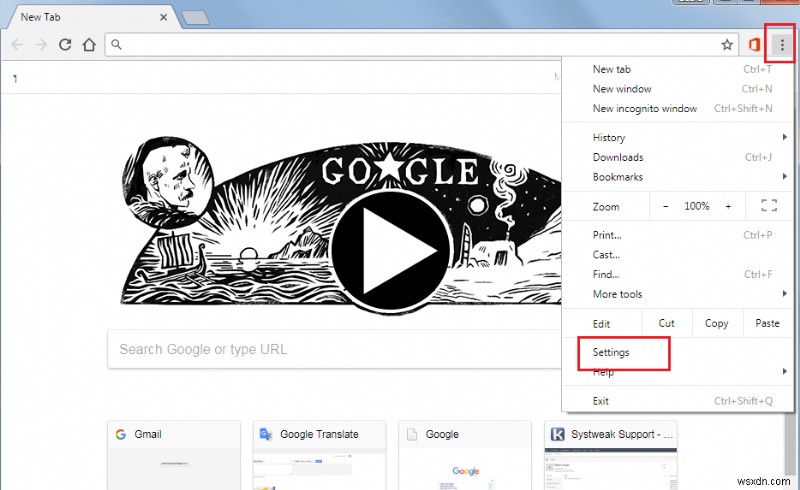This screenshot has height=490, width=800.
Task: Choose Find... from the menu
Action: click(x=678, y=274)
